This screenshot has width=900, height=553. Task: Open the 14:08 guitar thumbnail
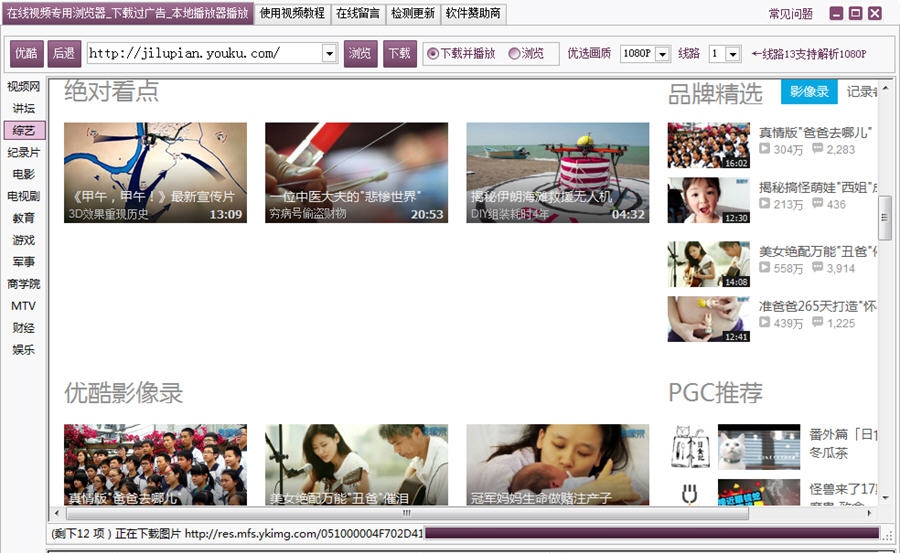click(x=708, y=264)
